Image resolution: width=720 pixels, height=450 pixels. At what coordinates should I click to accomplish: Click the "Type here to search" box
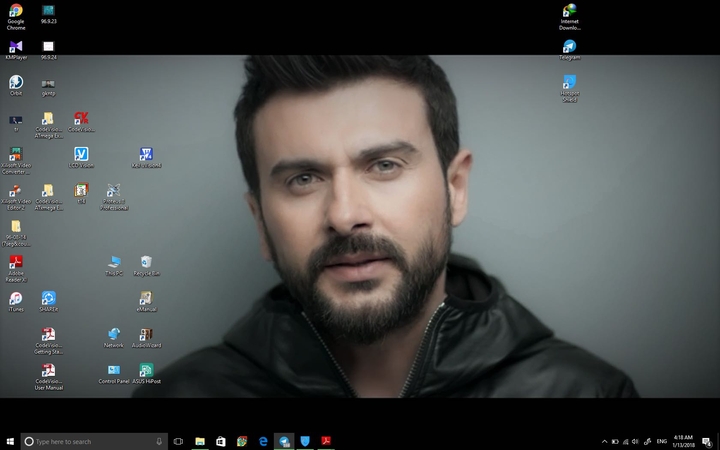[94, 441]
